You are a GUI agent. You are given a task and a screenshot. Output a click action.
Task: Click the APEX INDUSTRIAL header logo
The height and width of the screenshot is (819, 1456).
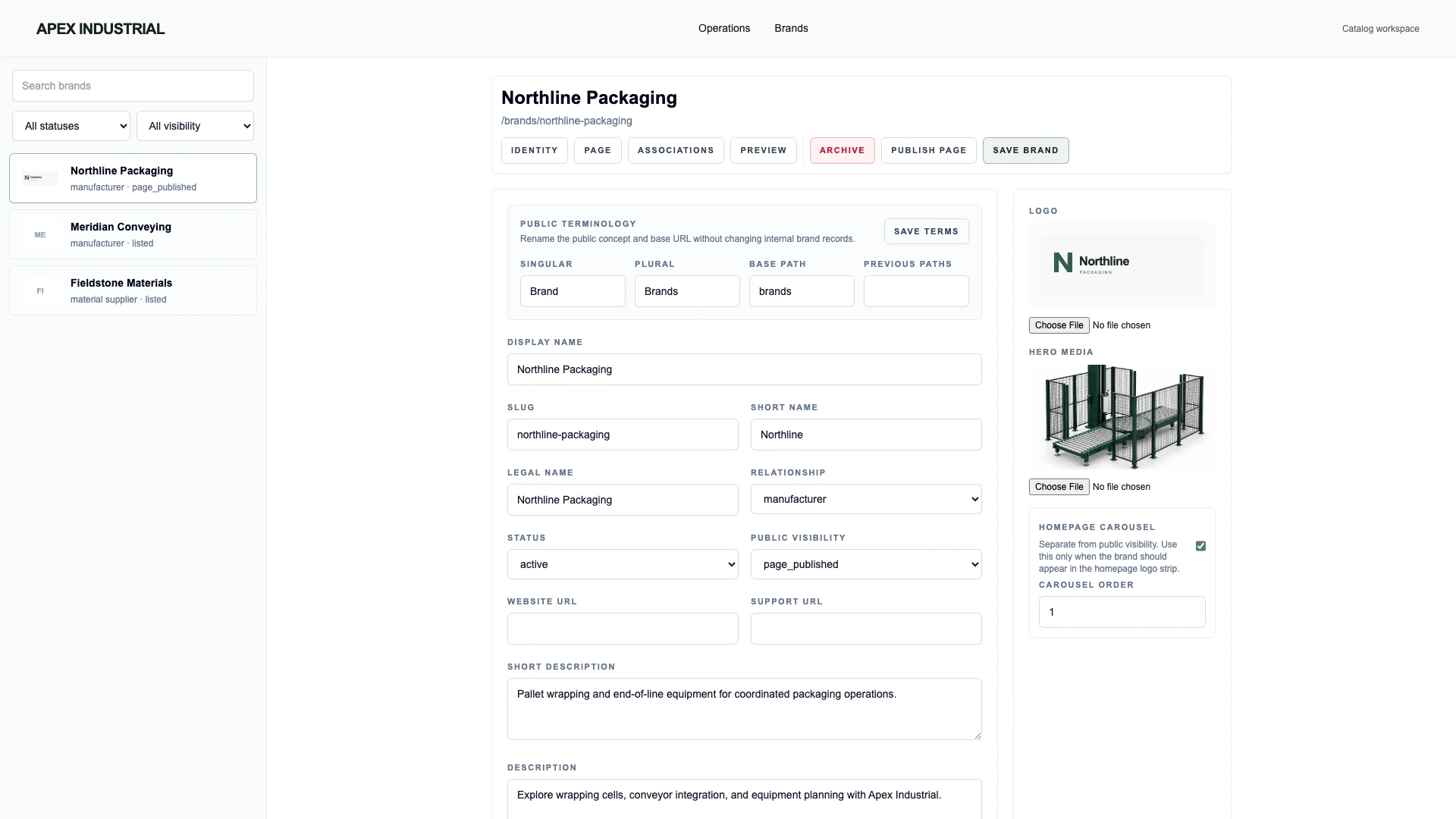(x=100, y=29)
